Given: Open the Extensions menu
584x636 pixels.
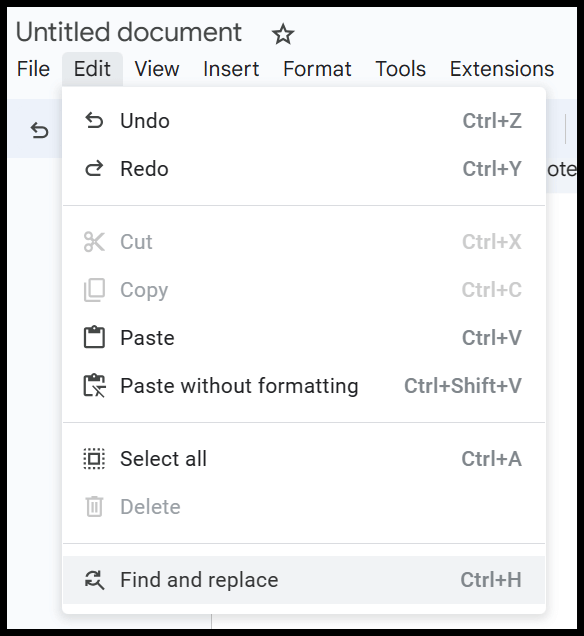Looking at the screenshot, I should 502,69.
